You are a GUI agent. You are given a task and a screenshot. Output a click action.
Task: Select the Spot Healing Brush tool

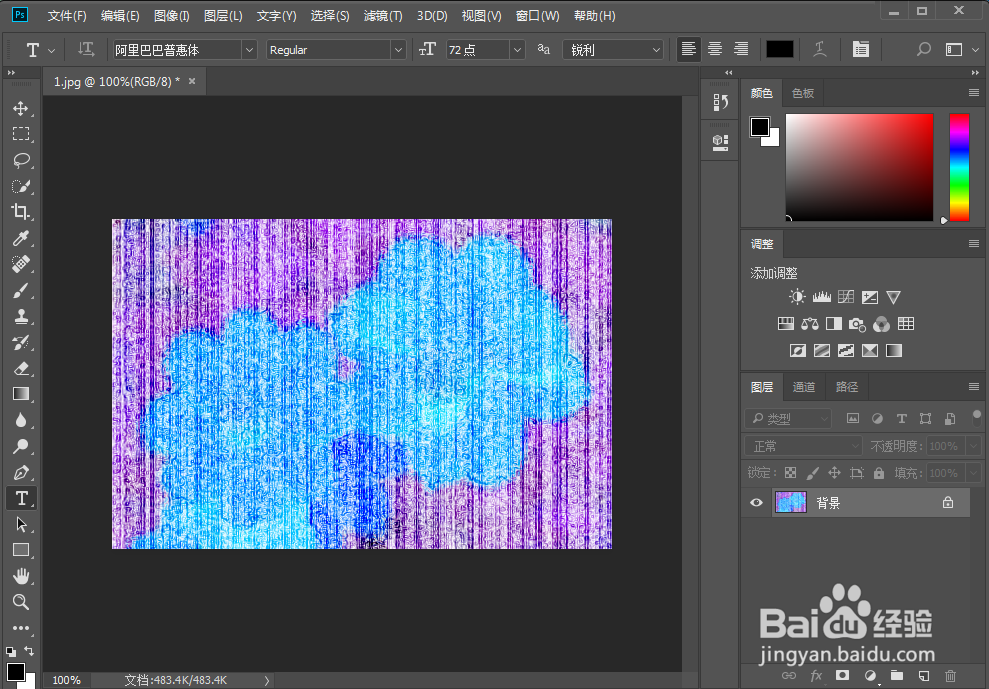pyautogui.click(x=21, y=264)
